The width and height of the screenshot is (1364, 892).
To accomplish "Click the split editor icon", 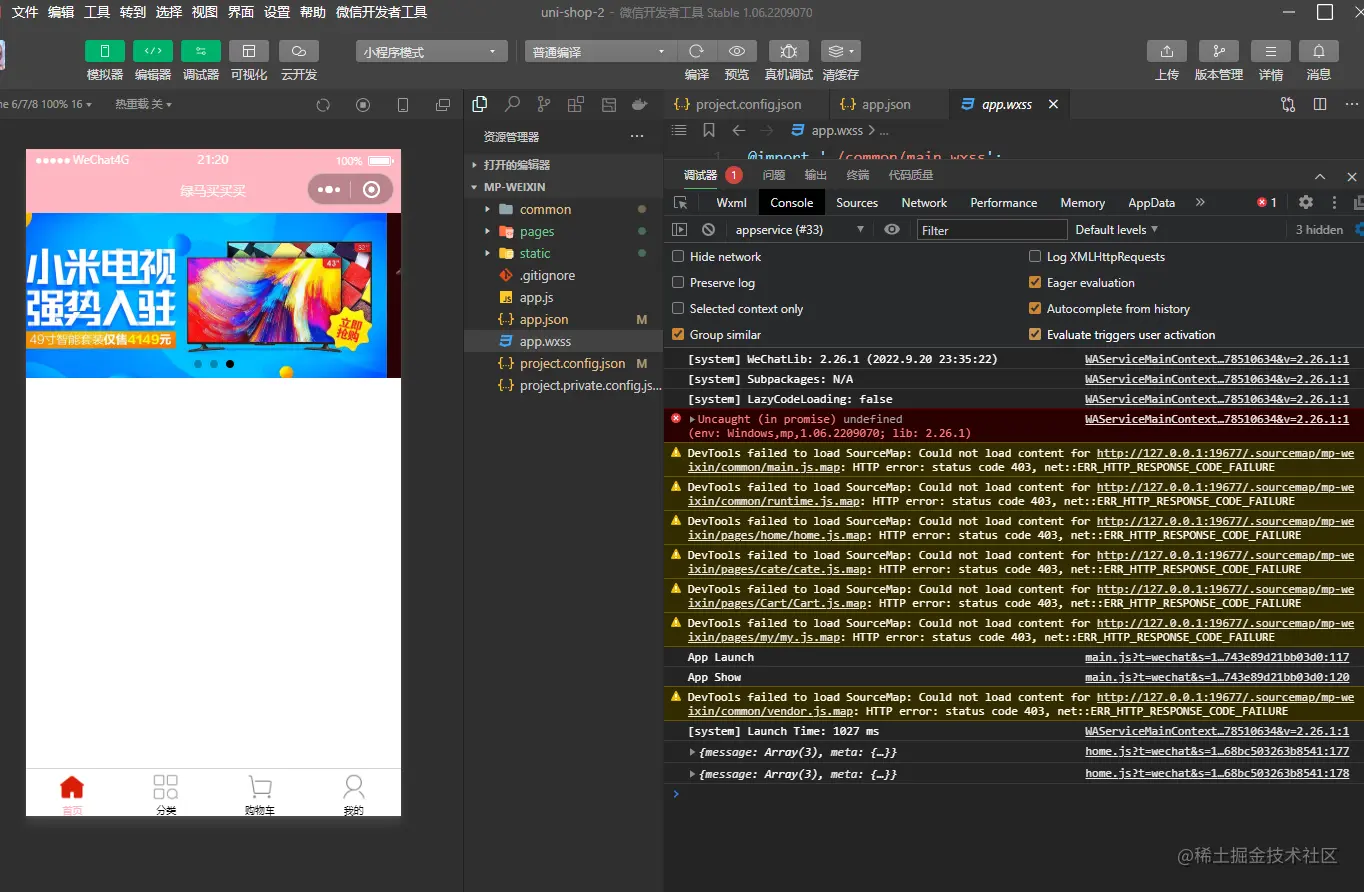I will (1320, 104).
